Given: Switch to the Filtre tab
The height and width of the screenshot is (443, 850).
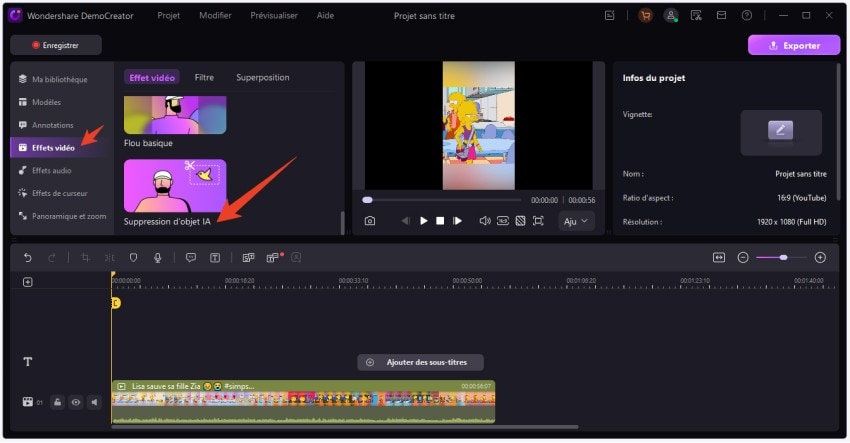Looking at the screenshot, I should 204,78.
